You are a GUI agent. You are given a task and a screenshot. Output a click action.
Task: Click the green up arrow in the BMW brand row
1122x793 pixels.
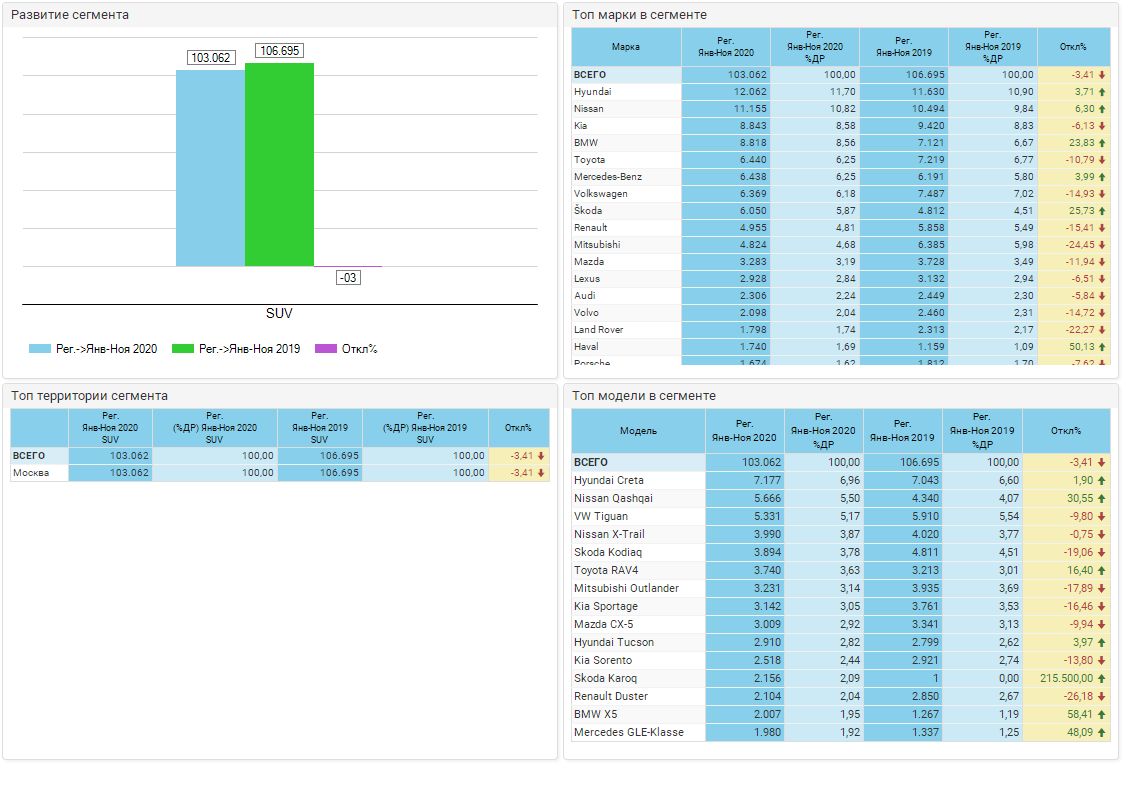point(1102,143)
